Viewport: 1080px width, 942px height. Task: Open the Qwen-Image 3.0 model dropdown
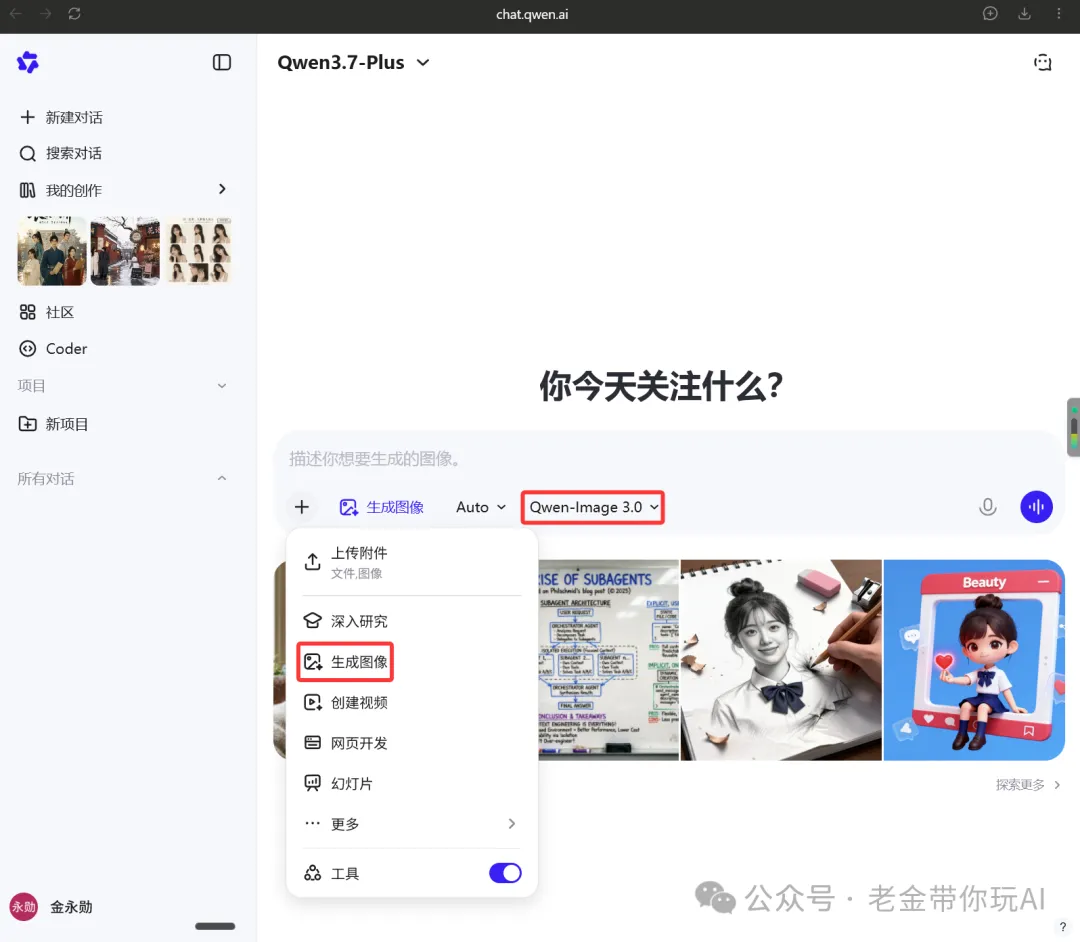pyautogui.click(x=593, y=507)
